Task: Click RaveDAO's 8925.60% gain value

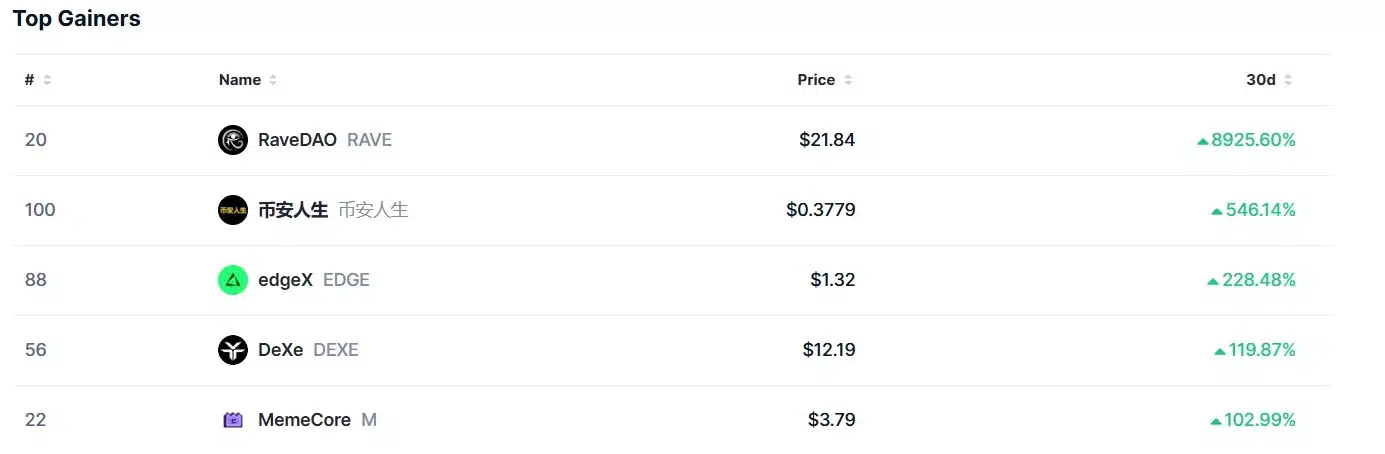Action: click(x=1253, y=140)
